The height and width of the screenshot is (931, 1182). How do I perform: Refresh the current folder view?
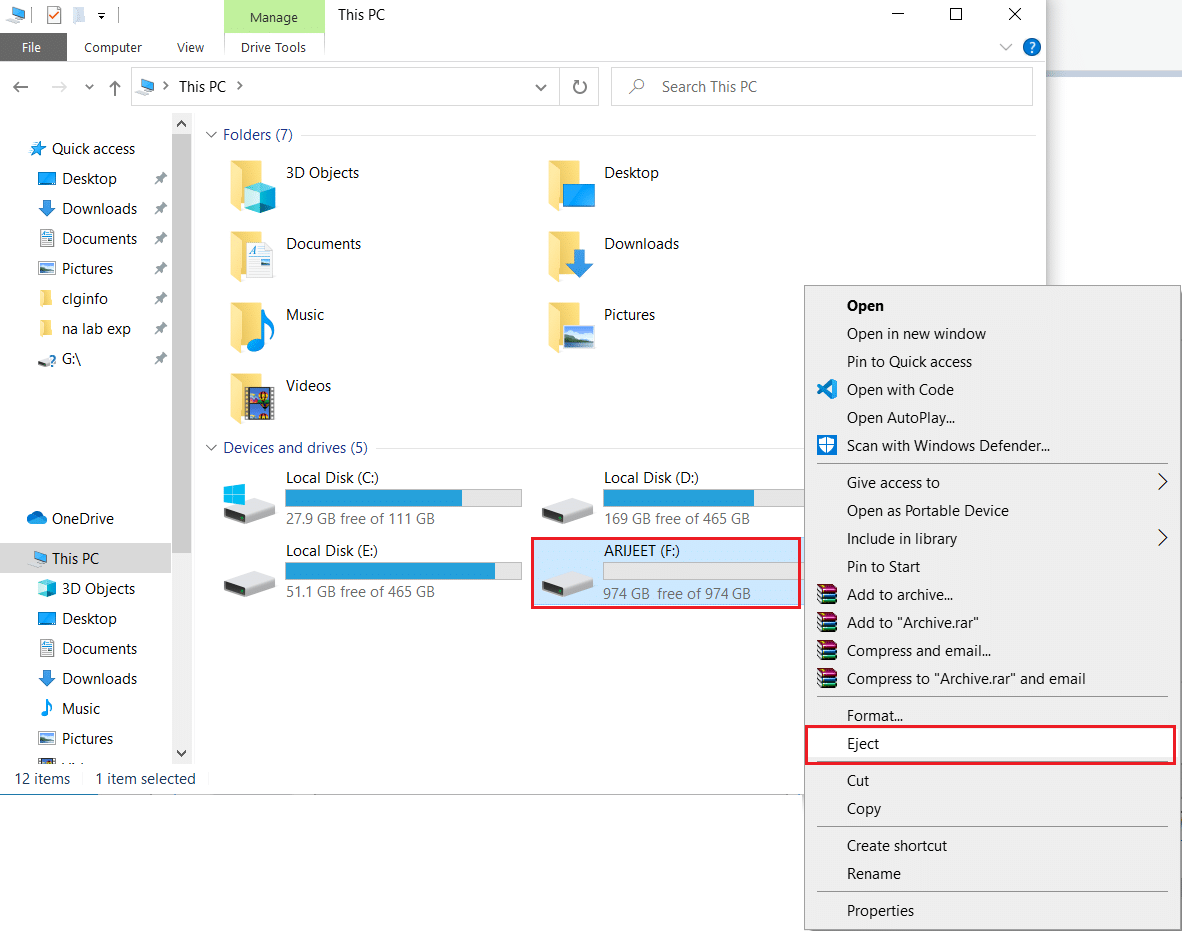point(578,86)
